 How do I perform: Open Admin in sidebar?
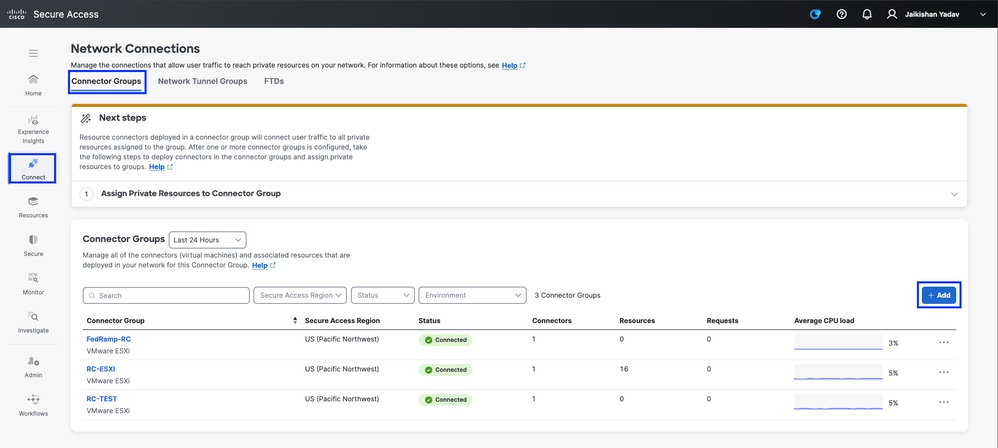tap(33, 367)
